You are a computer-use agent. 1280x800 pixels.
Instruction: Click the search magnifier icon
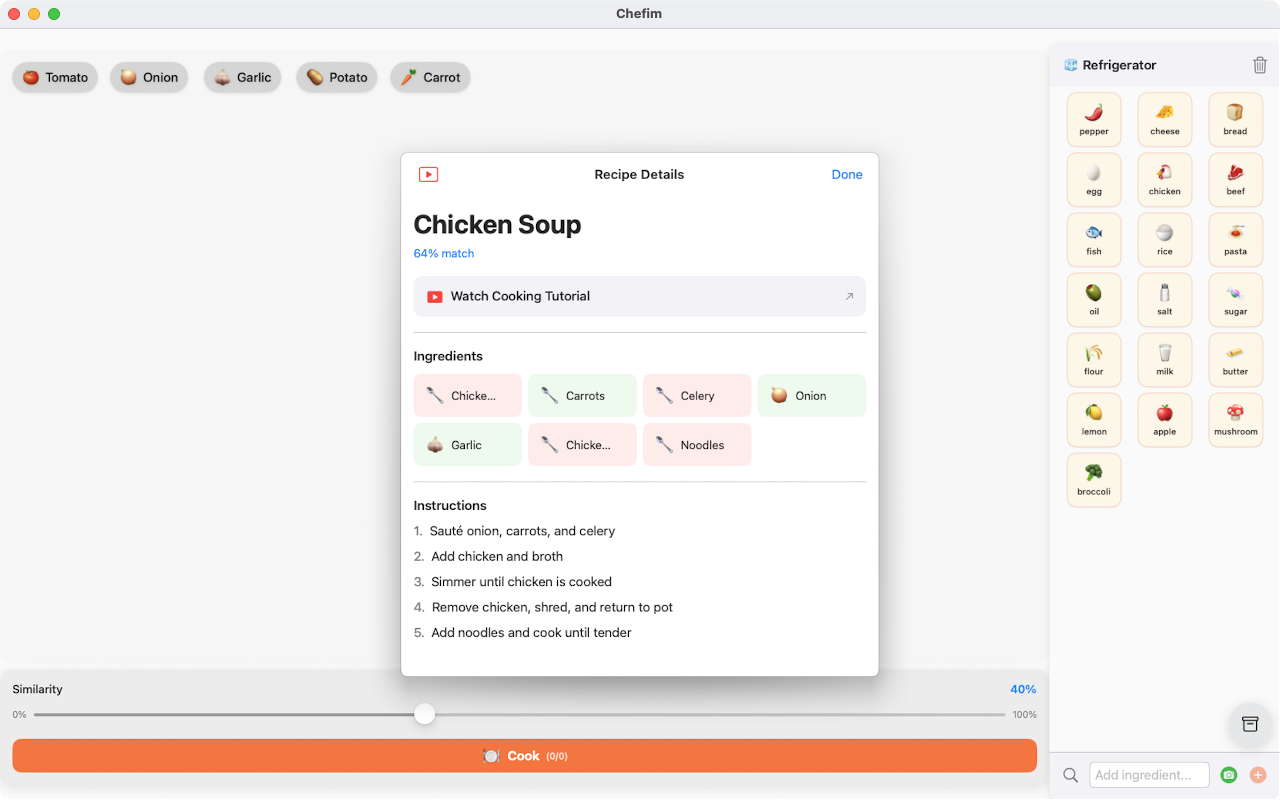pos(1070,775)
